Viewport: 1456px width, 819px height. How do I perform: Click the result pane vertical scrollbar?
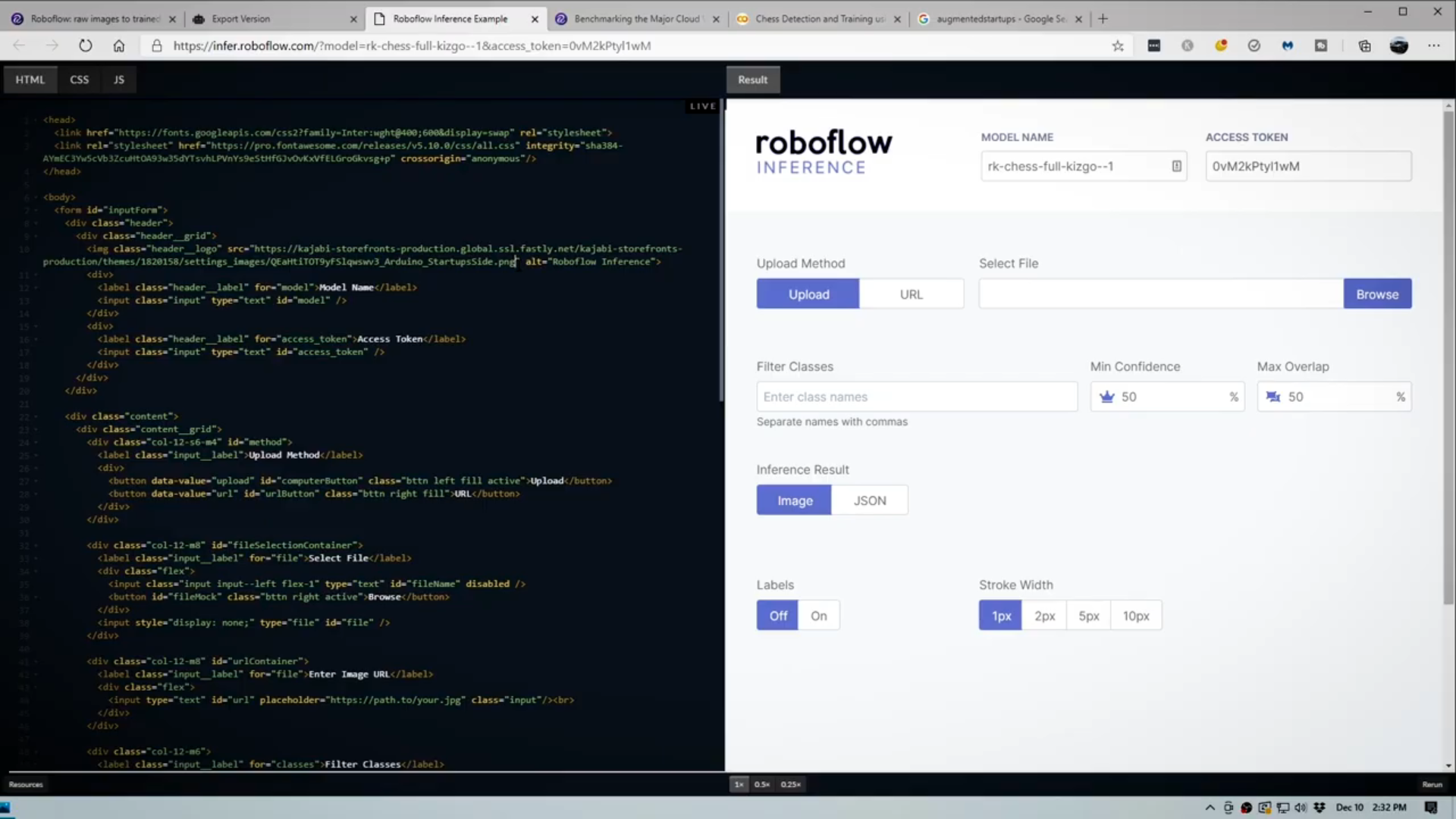(x=1448, y=356)
